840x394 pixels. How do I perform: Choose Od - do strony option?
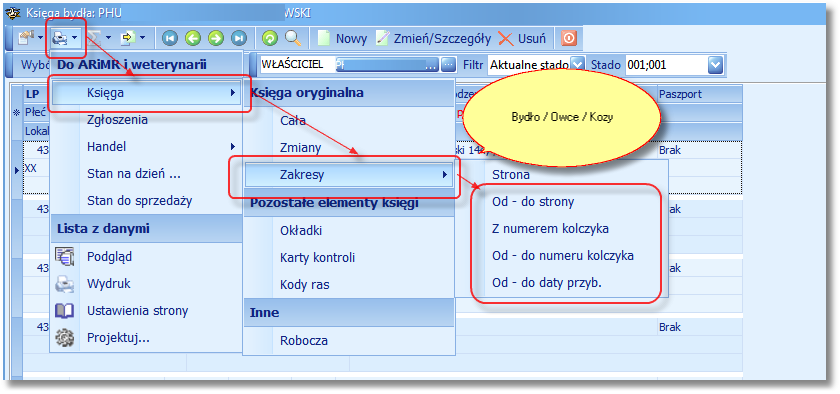click(561, 202)
